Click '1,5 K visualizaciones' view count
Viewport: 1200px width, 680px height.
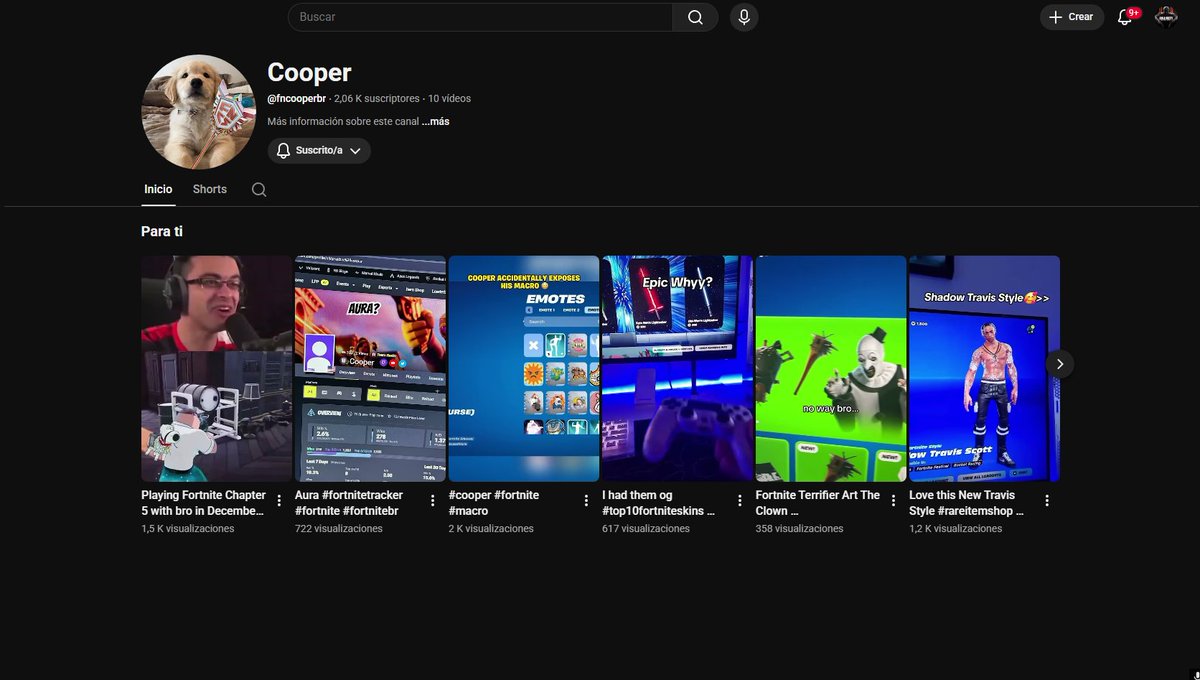pyautogui.click(x=188, y=528)
